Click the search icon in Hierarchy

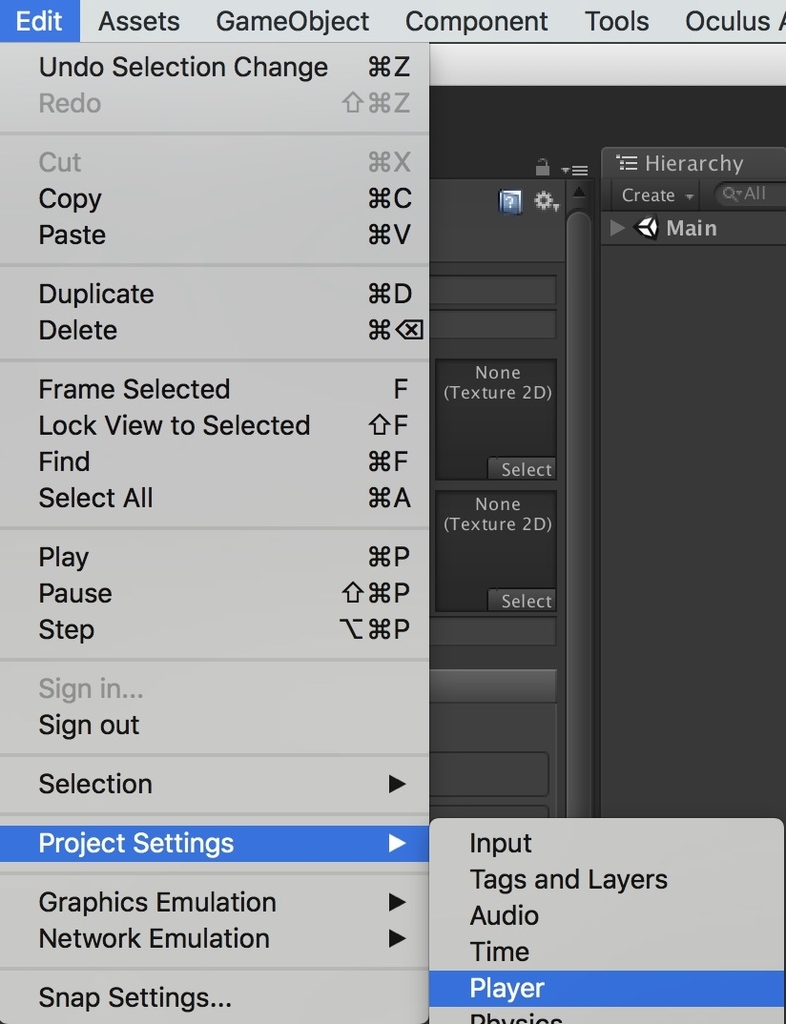pyautogui.click(x=732, y=194)
